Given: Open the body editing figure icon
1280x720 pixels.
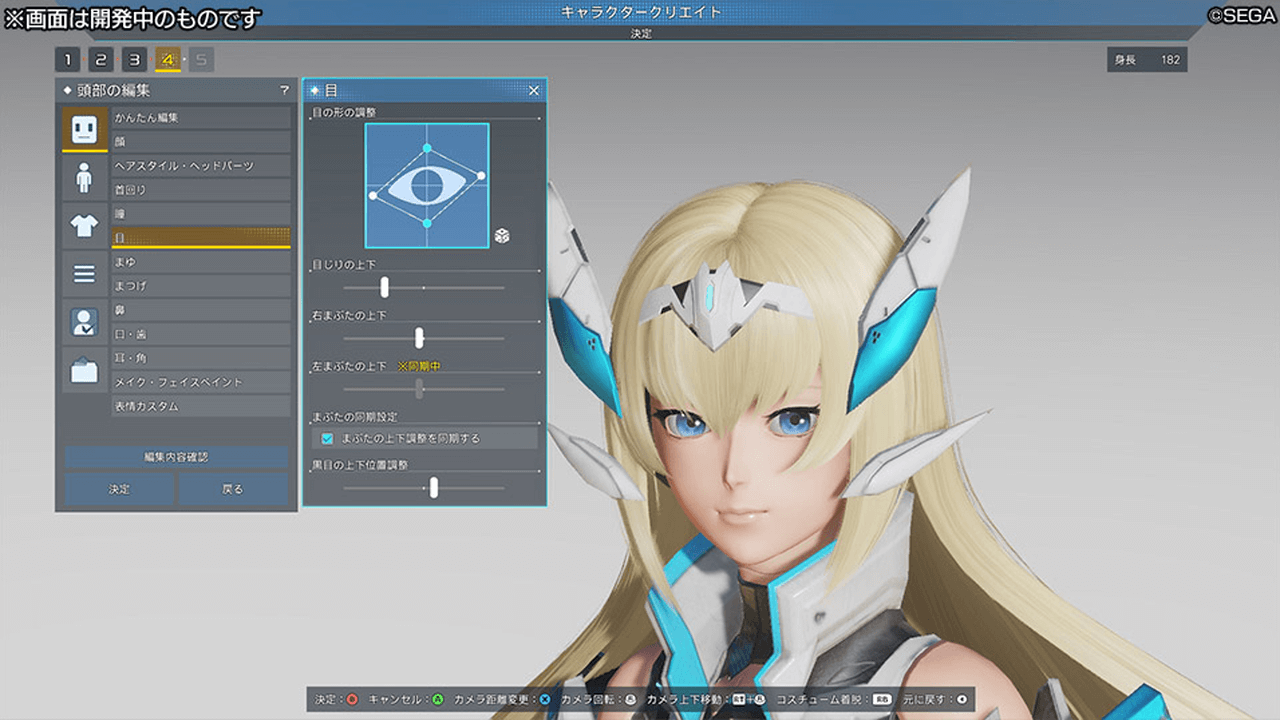Looking at the screenshot, I should tap(84, 178).
